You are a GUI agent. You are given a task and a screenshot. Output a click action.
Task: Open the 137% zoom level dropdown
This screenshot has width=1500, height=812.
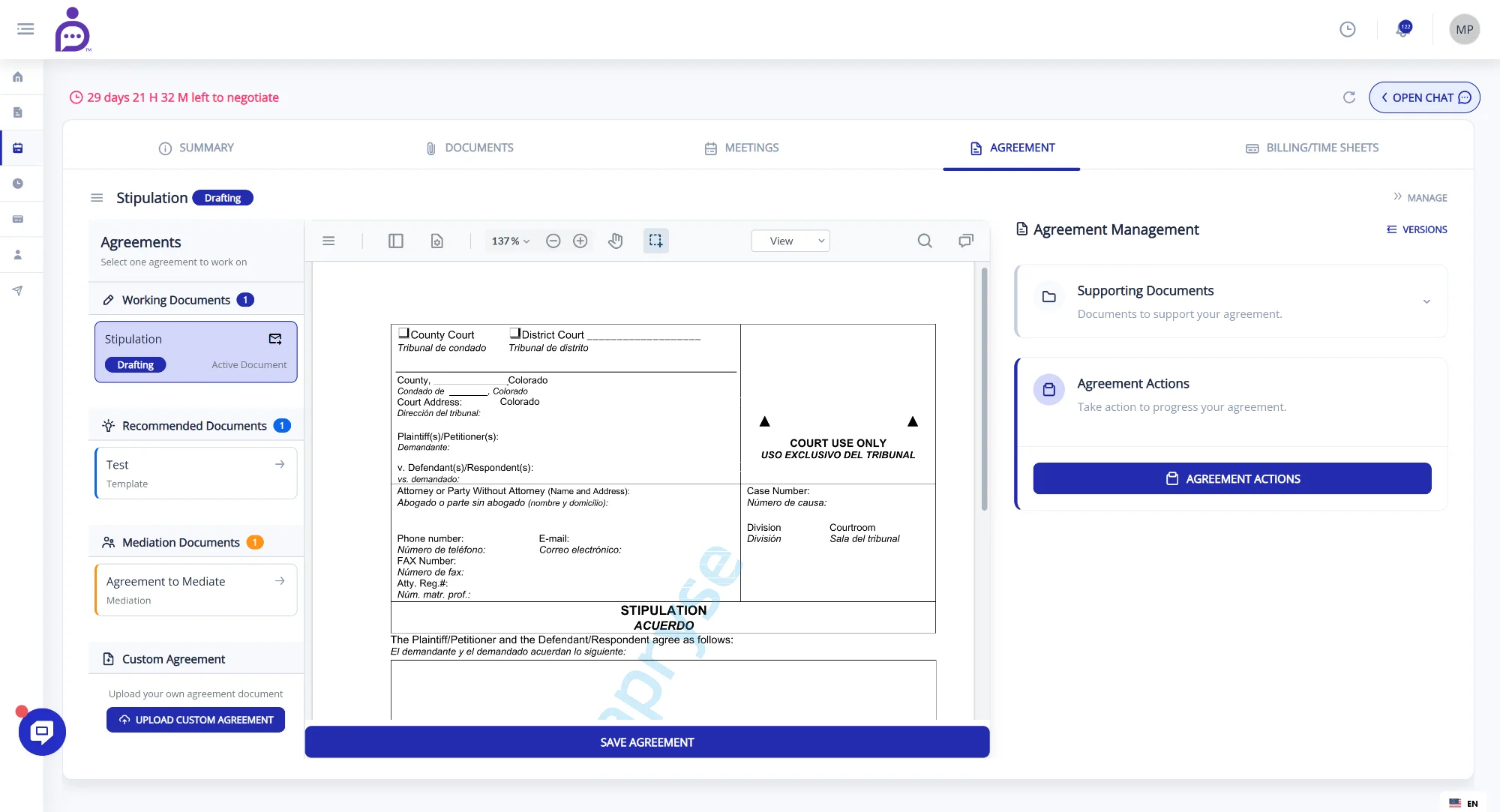click(x=509, y=241)
